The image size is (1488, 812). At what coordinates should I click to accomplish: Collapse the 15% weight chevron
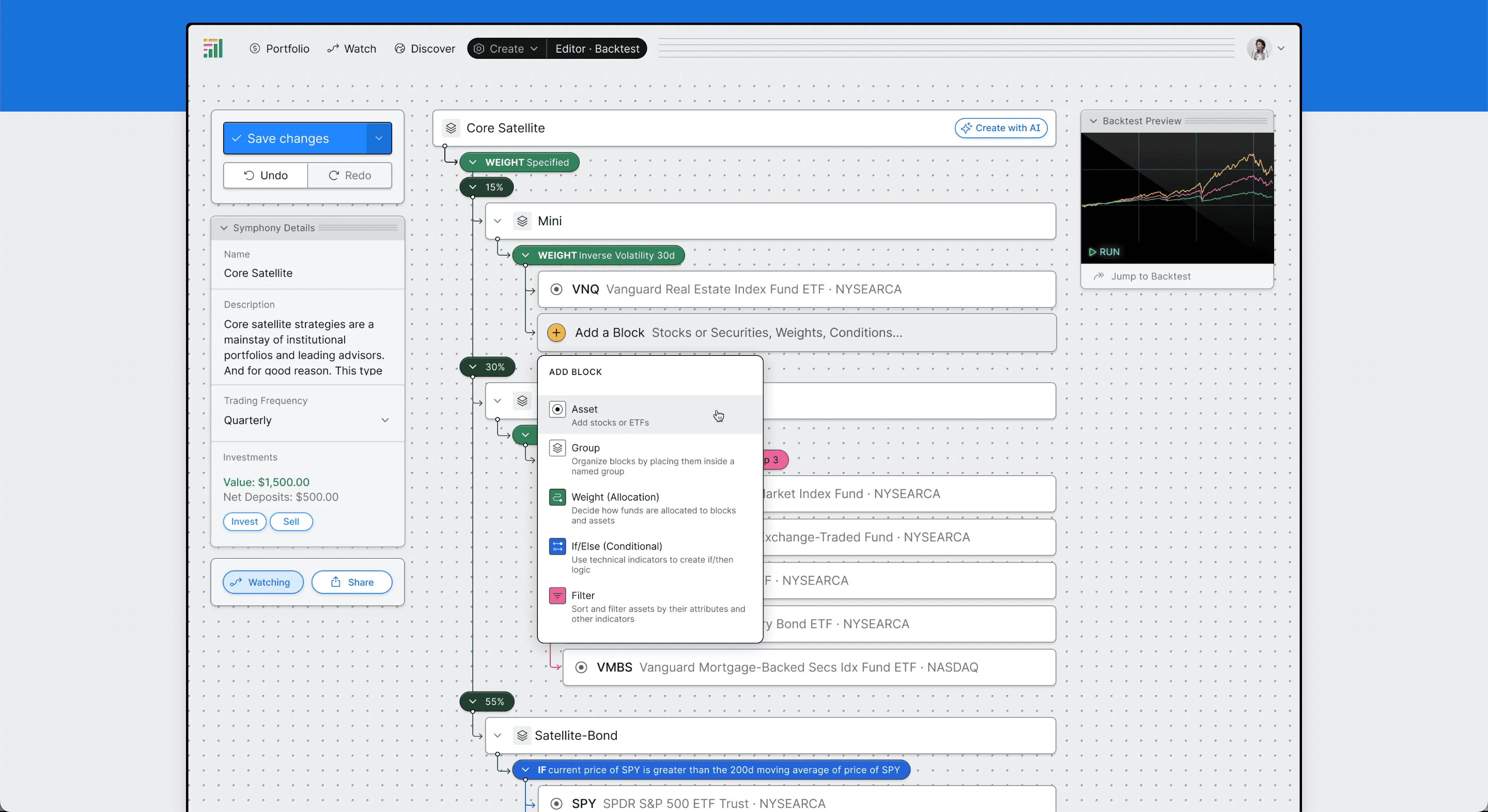pyautogui.click(x=473, y=187)
